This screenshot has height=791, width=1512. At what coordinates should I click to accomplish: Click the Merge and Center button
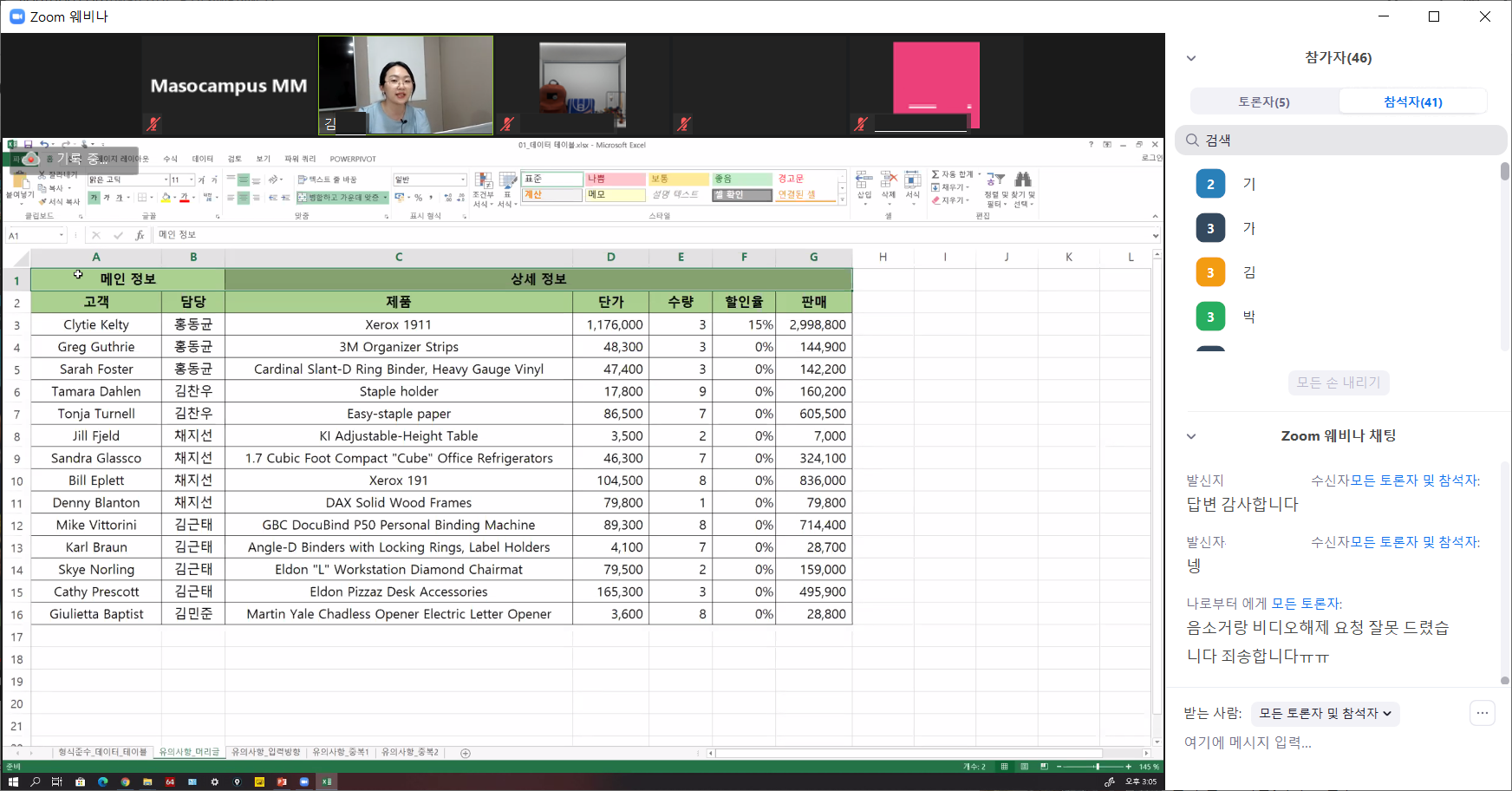point(342,198)
